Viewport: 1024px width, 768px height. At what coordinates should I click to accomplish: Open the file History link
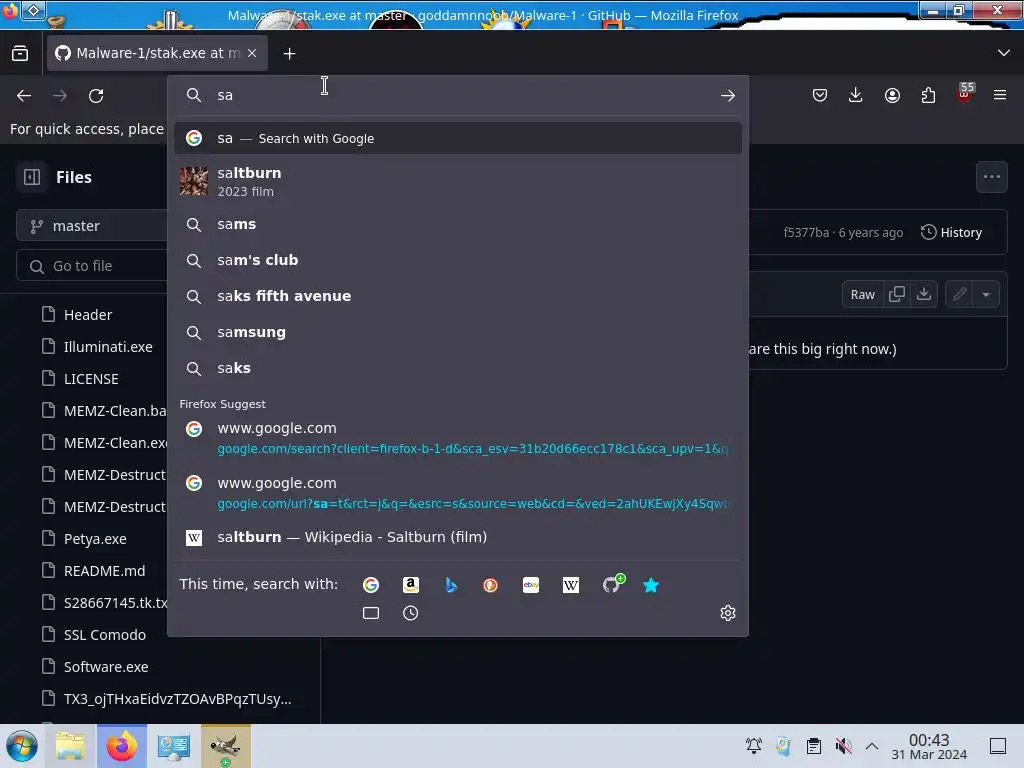coord(952,232)
